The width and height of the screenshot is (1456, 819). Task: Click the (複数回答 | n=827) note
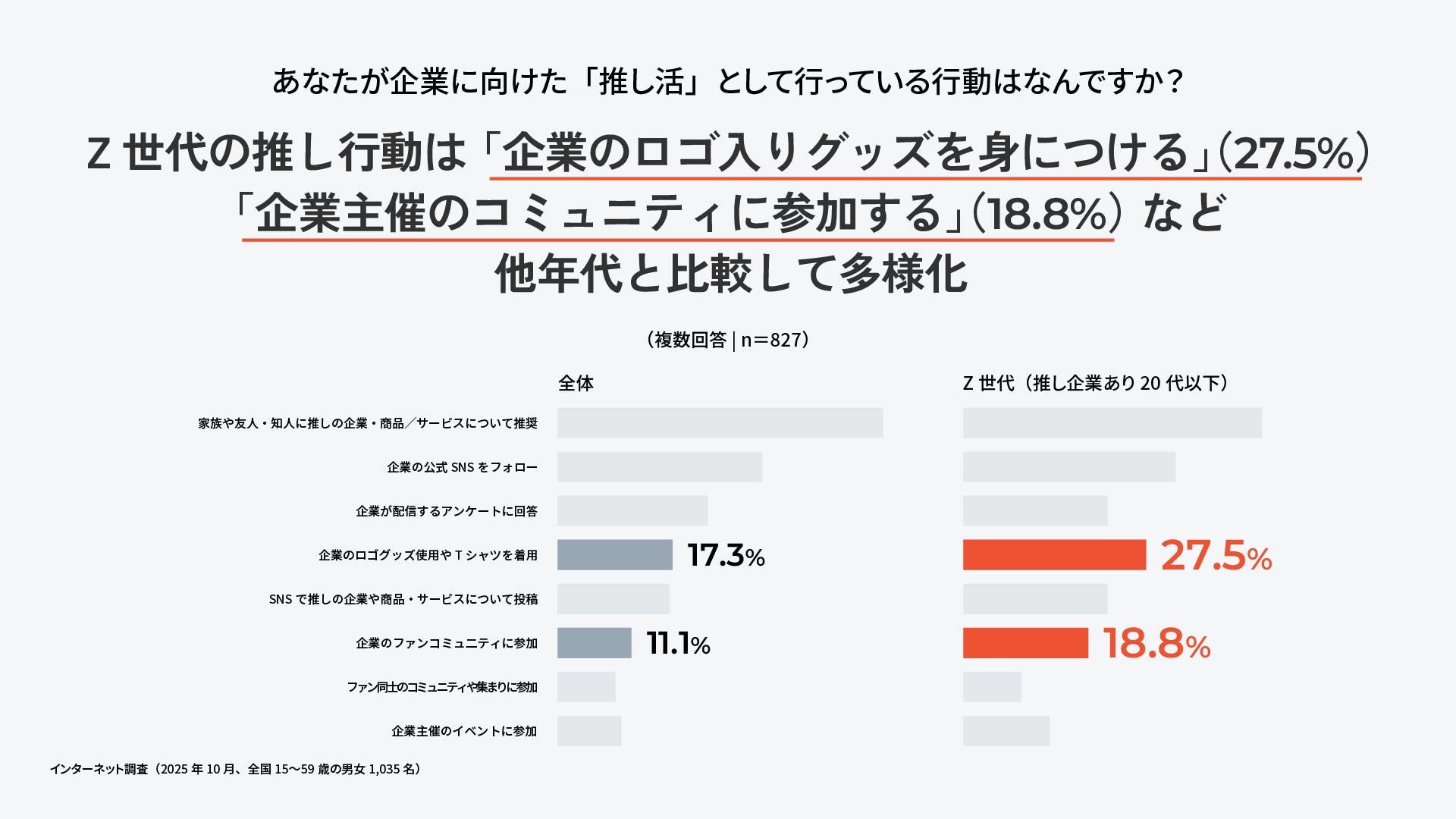coord(728,340)
